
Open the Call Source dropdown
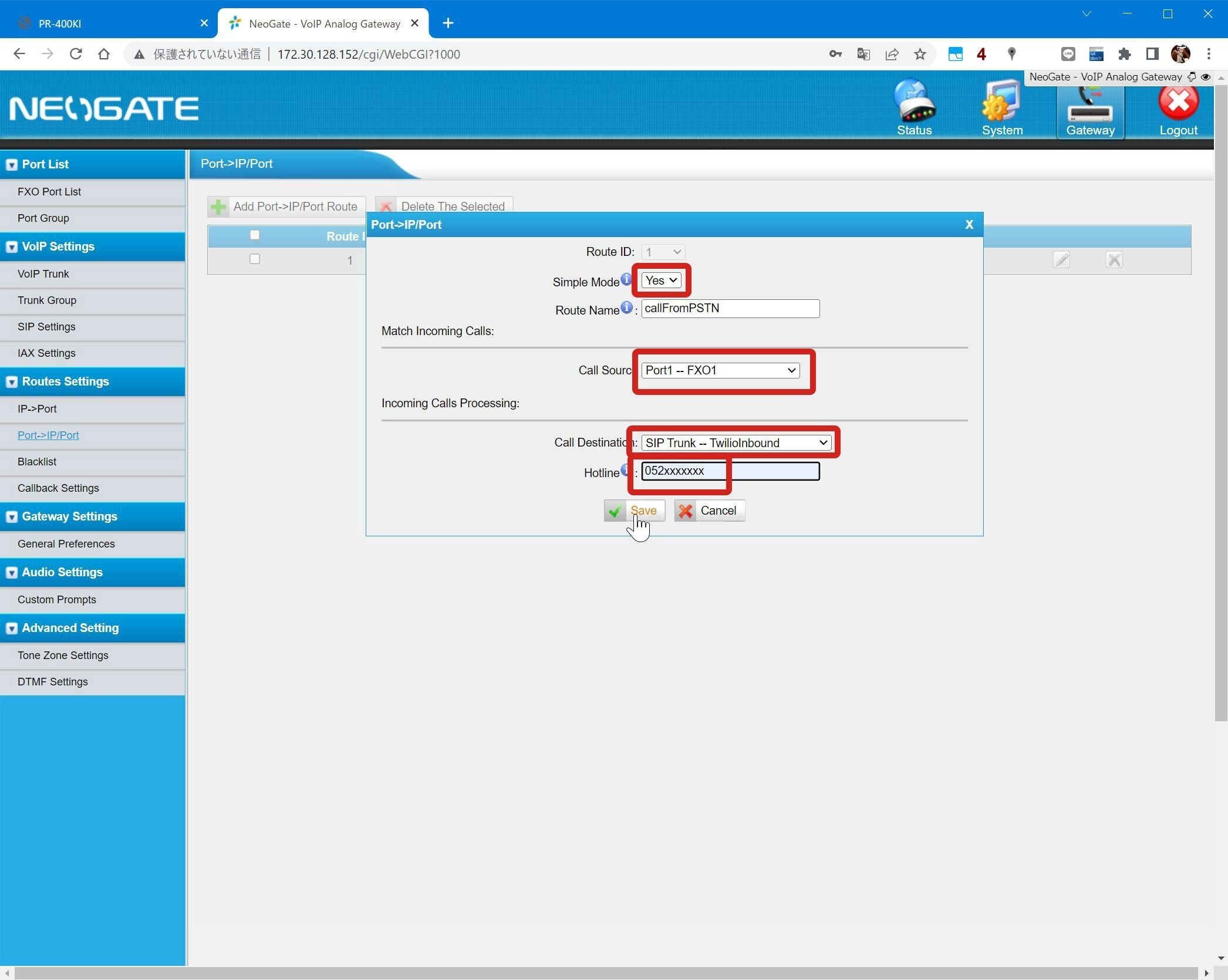(720, 370)
